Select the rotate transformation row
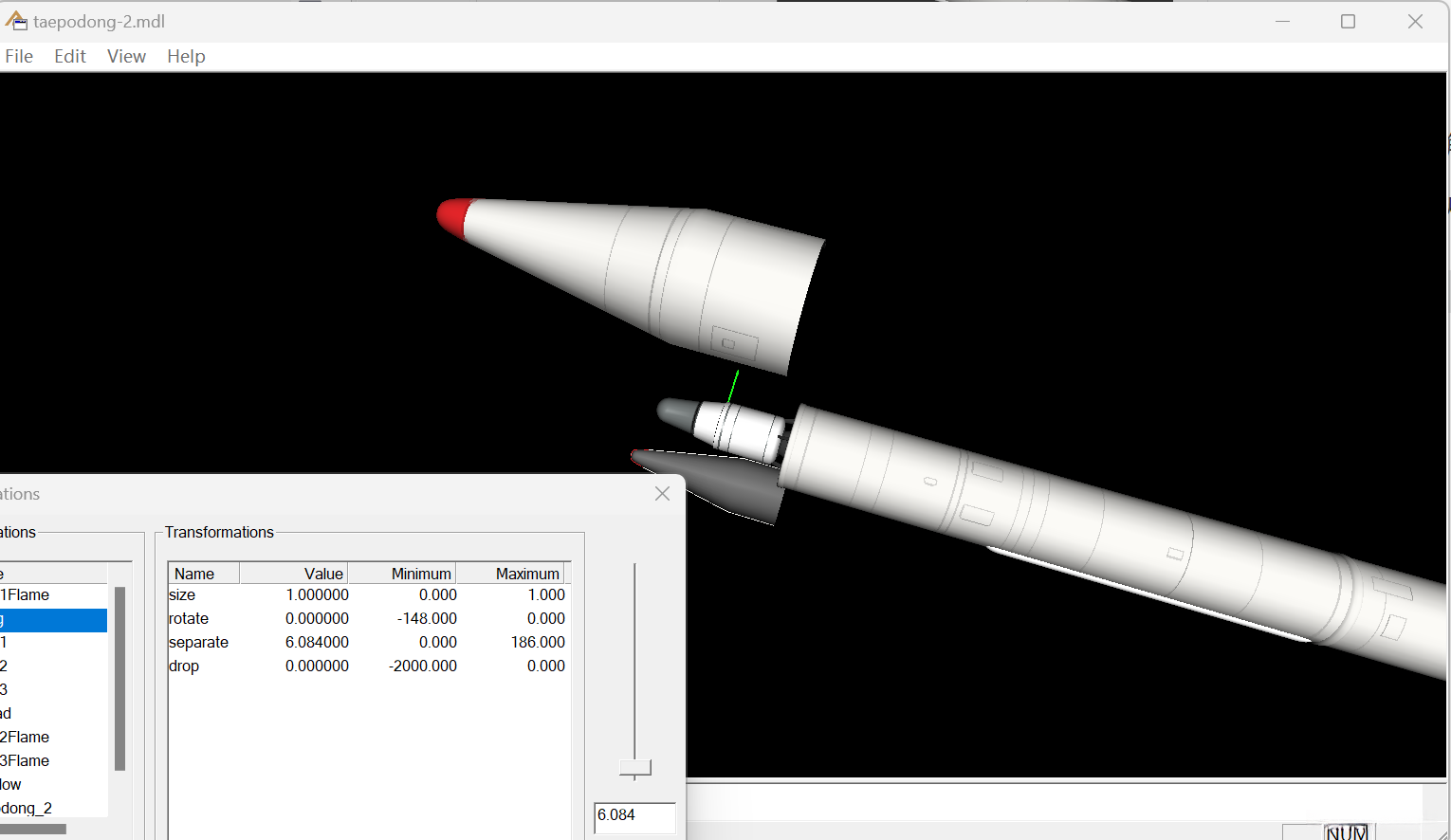 pos(367,619)
